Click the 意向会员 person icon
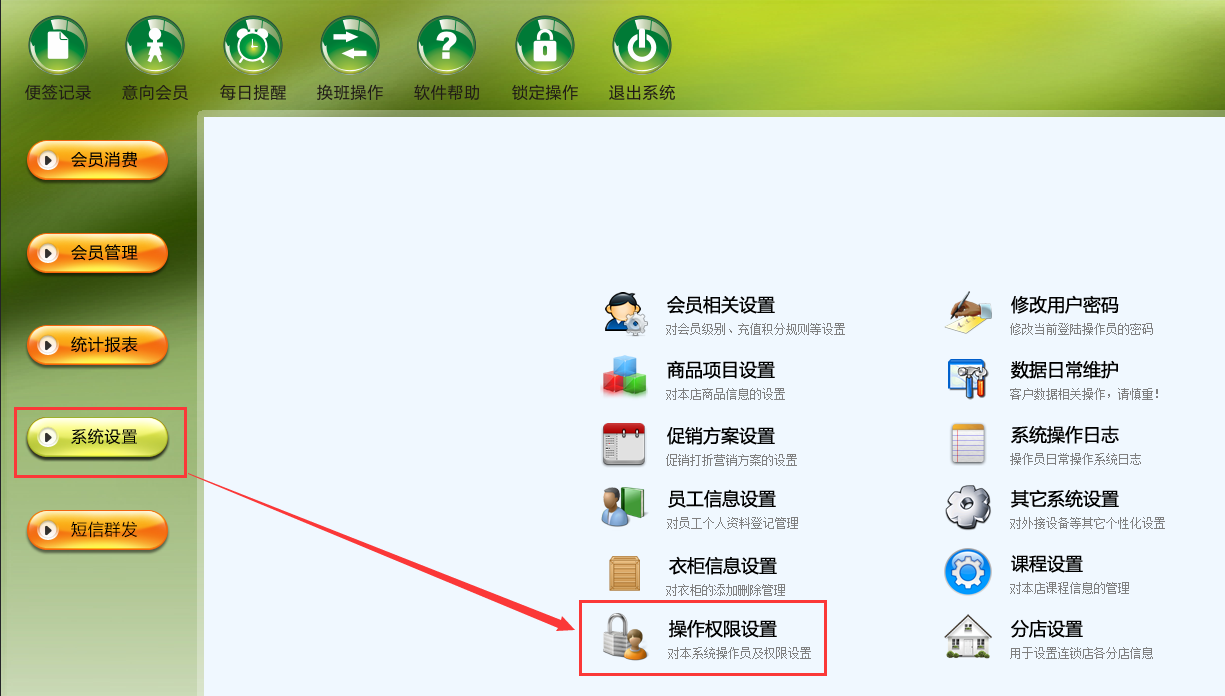1225x696 pixels. [x=155, y=45]
